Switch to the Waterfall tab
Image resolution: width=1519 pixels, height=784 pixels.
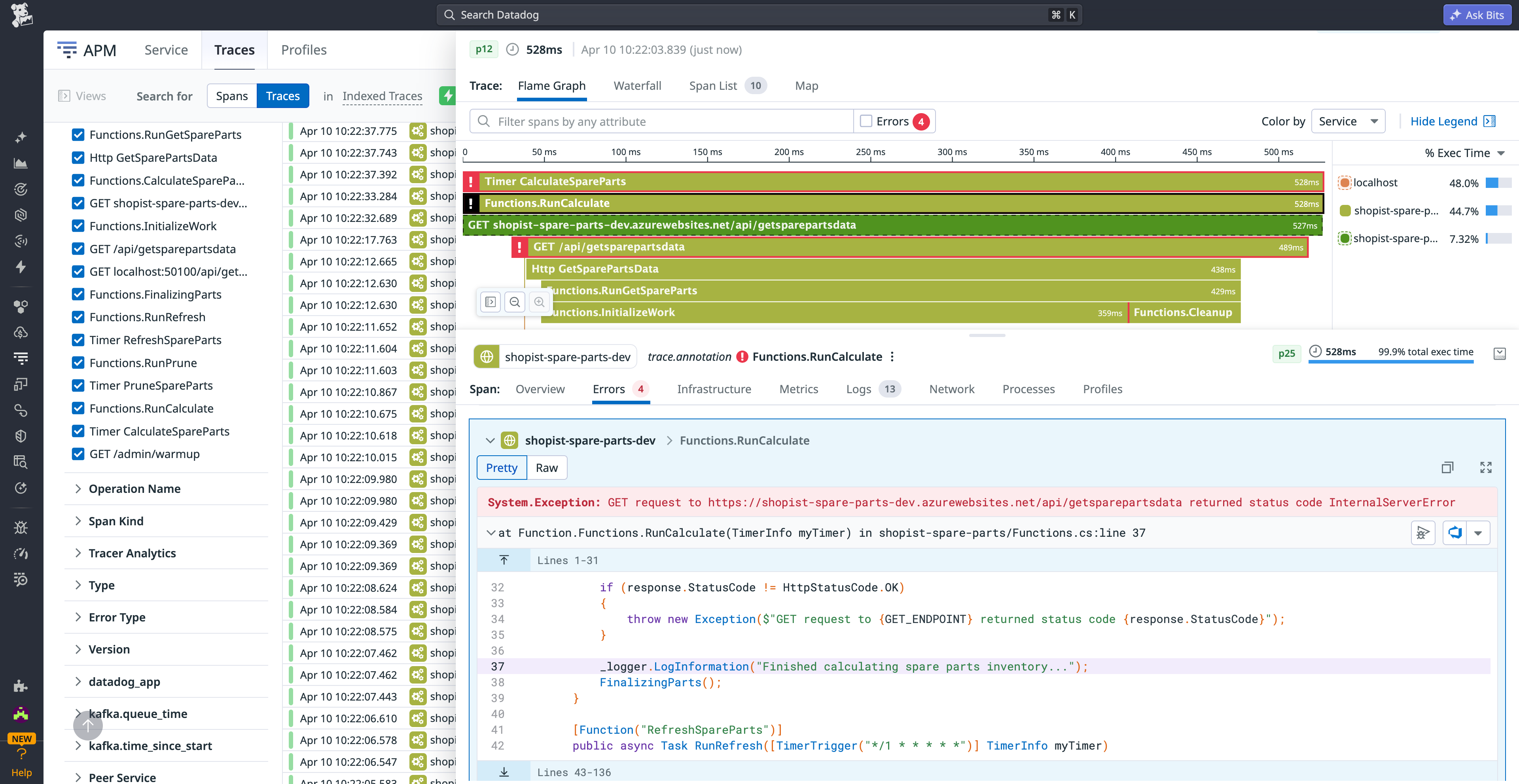click(x=637, y=85)
